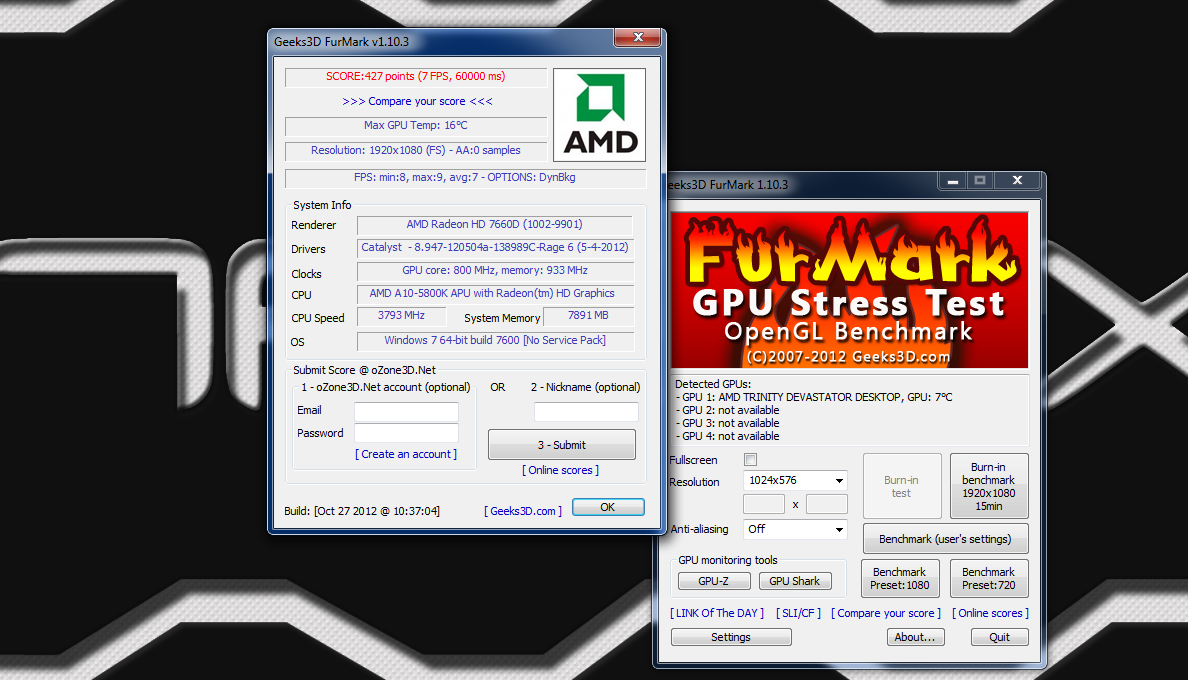This screenshot has width=1188, height=680.
Task: Click the 7891 MB System Memory value
Action: pyautogui.click(x=588, y=316)
